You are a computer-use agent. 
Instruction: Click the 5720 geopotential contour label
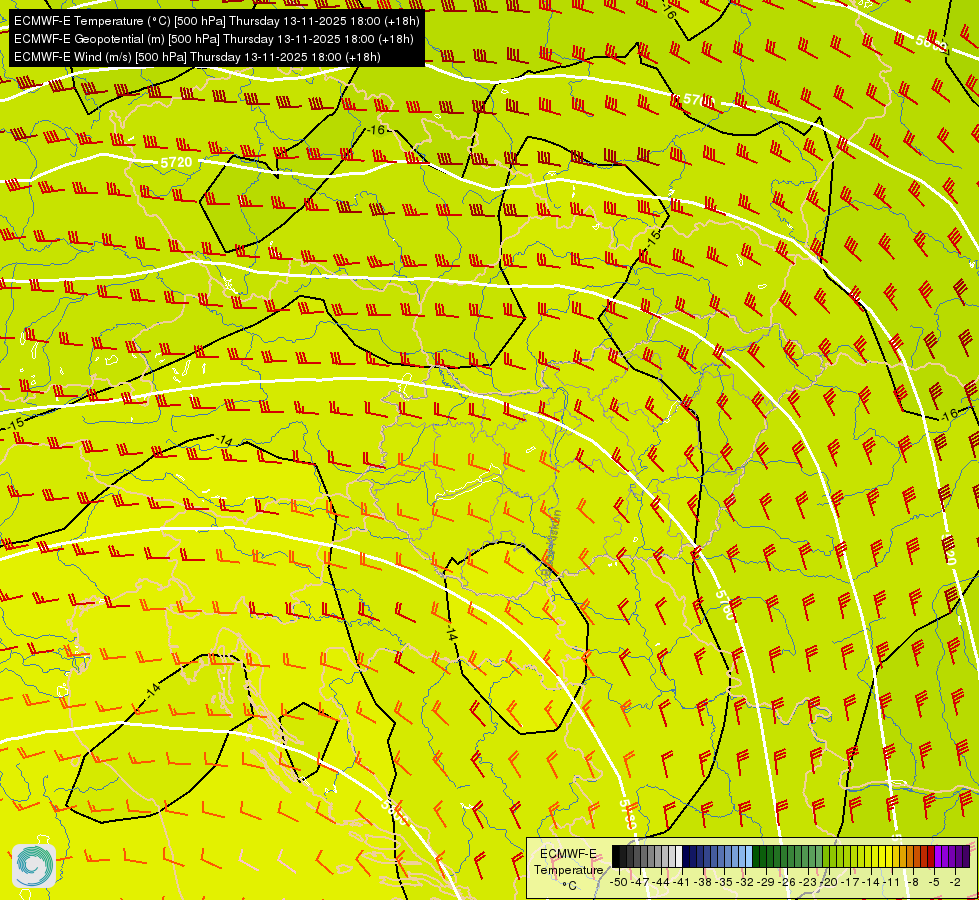pos(176,163)
